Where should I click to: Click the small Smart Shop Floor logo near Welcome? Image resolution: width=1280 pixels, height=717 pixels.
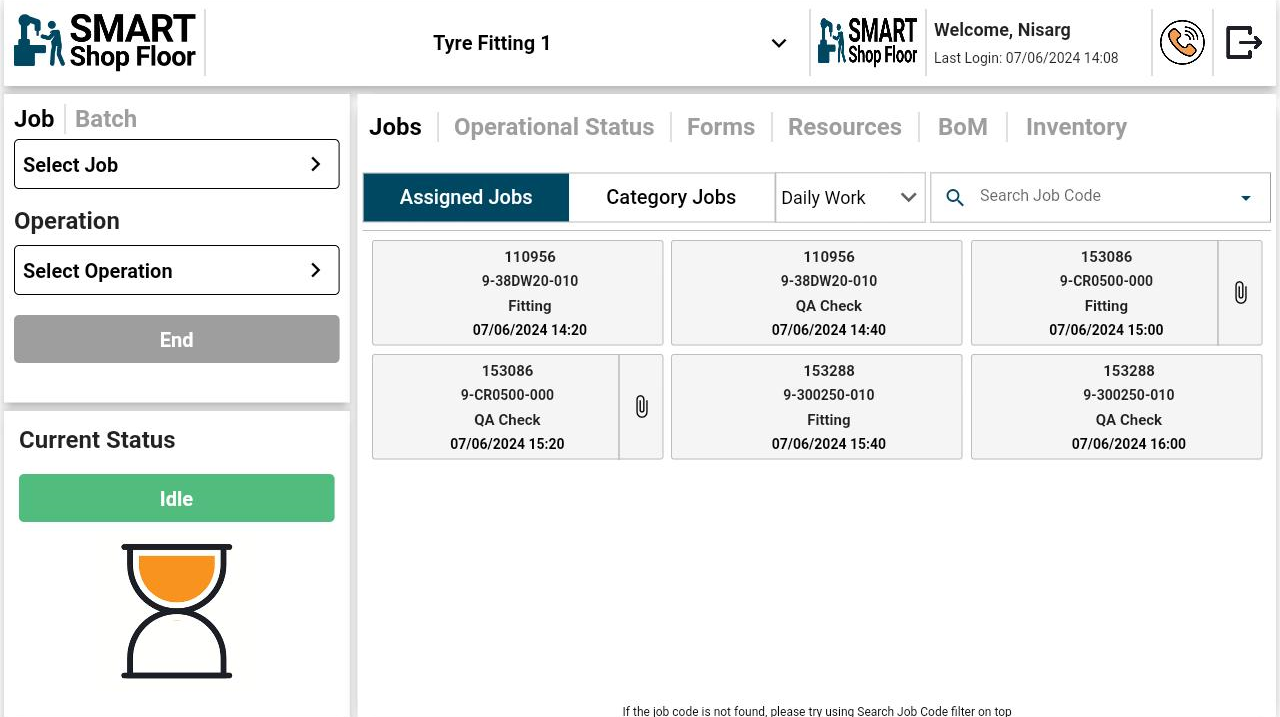(x=867, y=42)
